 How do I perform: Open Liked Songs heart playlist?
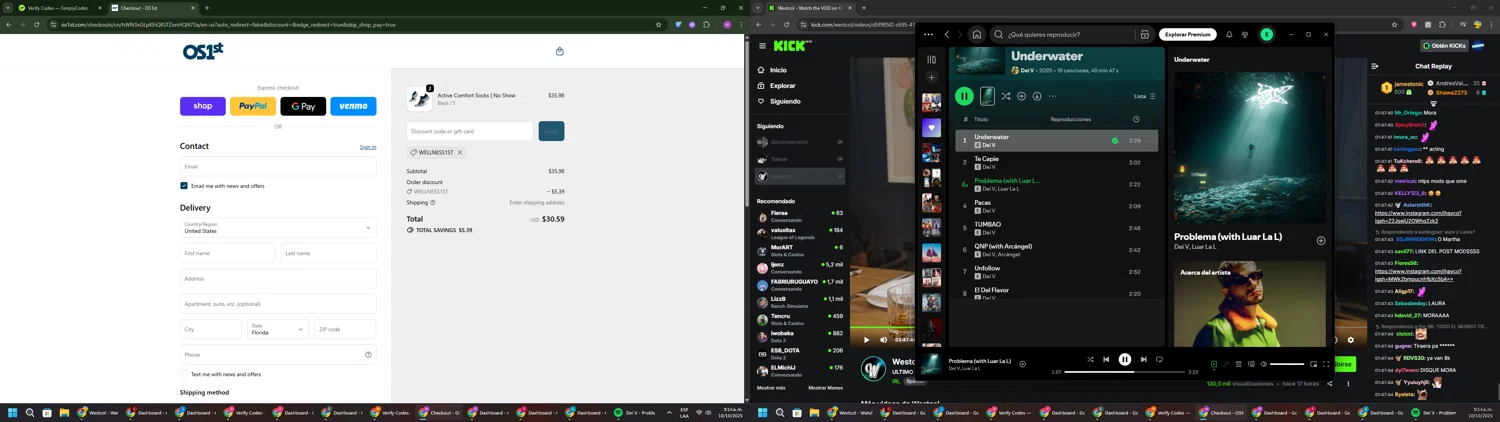click(931, 127)
